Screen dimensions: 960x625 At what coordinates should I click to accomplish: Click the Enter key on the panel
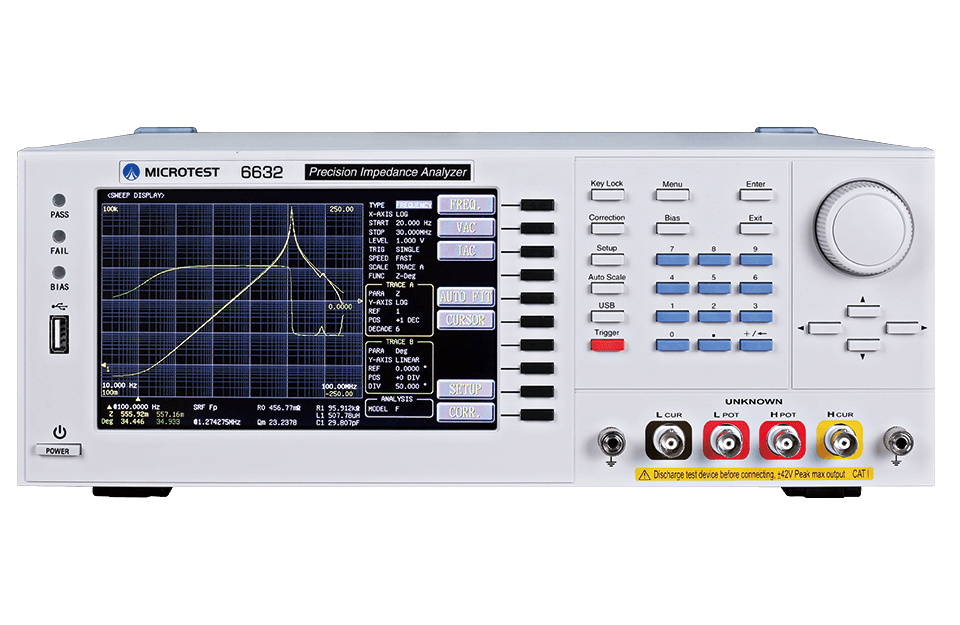pyautogui.click(x=756, y=195)
